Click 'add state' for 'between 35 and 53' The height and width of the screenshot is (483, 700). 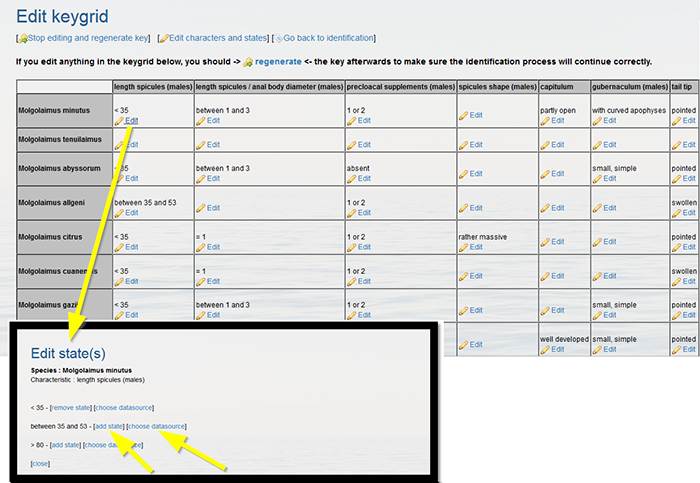coord(107,426)
